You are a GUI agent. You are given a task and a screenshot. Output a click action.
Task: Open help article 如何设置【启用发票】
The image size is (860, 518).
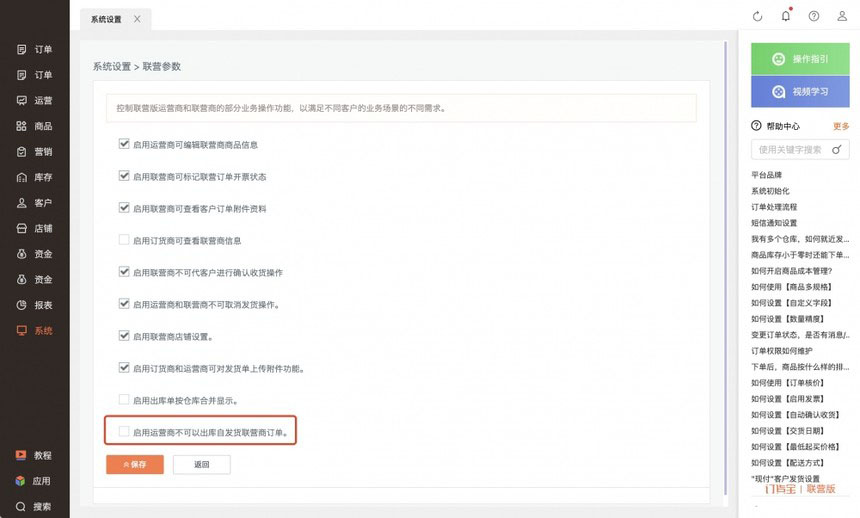coord(788,399)
